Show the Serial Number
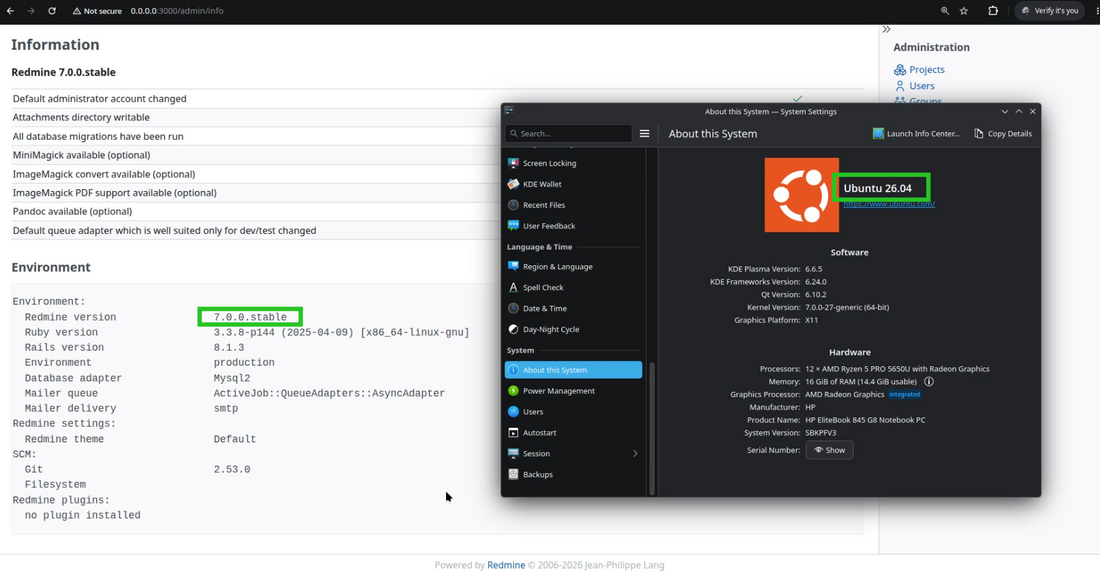The width and height of the screenshot is (1100, 571). [829, 450]
